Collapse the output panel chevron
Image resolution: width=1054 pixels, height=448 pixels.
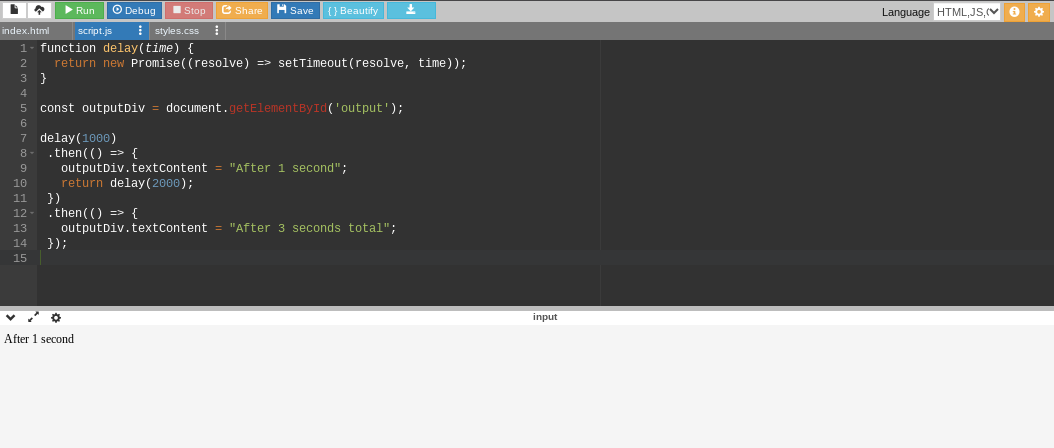click(x=10, y=318)
